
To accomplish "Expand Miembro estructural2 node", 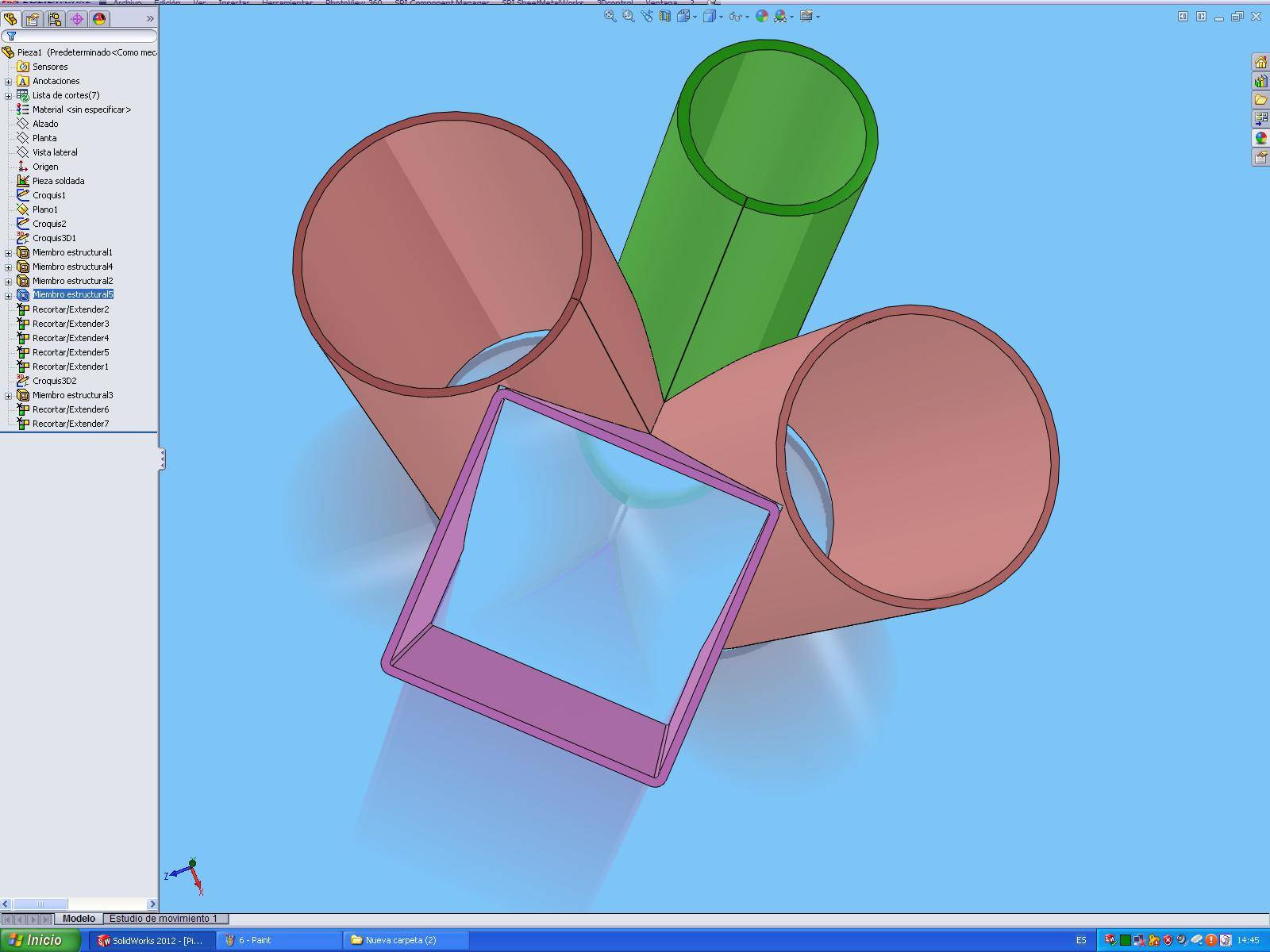I will [9, 281].
